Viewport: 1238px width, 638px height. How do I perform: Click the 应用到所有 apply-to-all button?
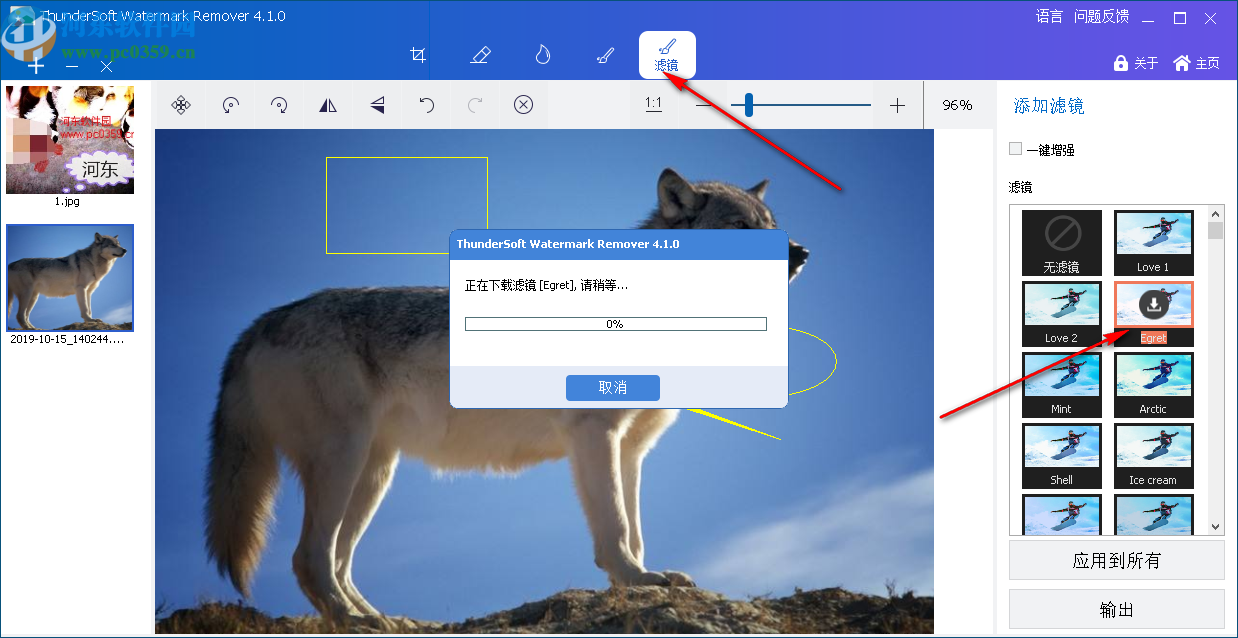point(1116,559)
